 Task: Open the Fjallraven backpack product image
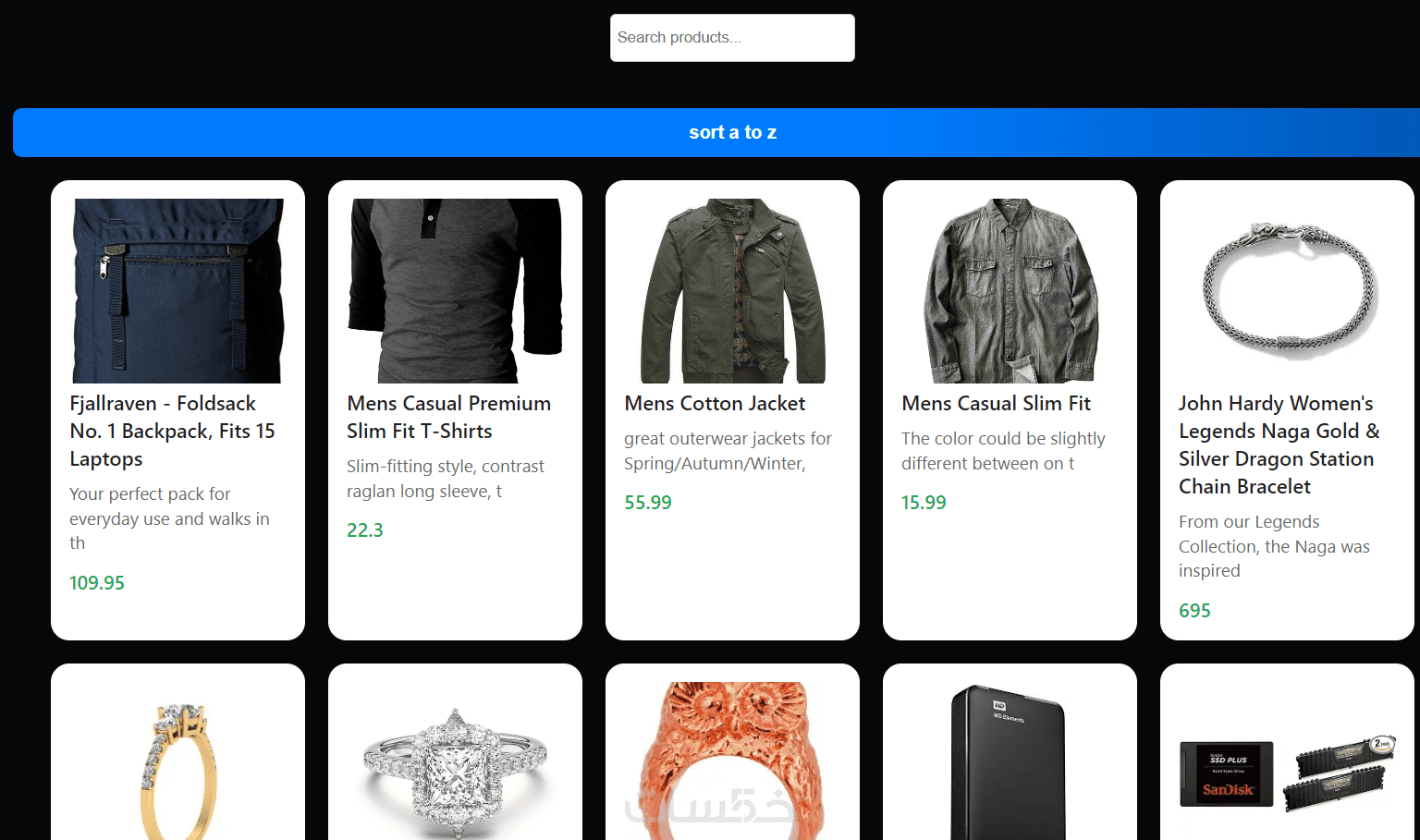(x=177, y=290)
